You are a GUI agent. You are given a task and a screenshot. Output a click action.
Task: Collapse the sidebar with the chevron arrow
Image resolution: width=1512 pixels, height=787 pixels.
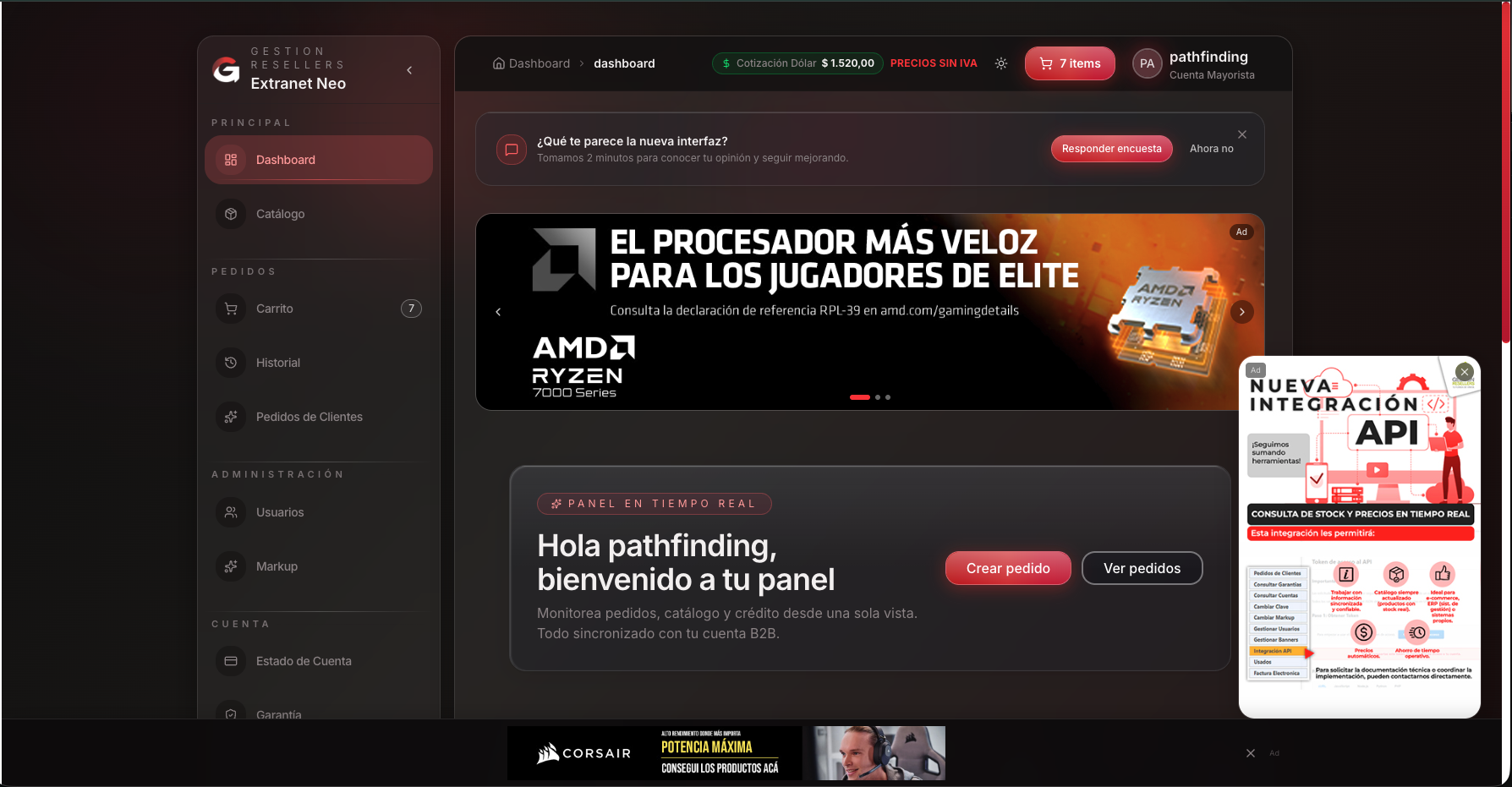409,70
